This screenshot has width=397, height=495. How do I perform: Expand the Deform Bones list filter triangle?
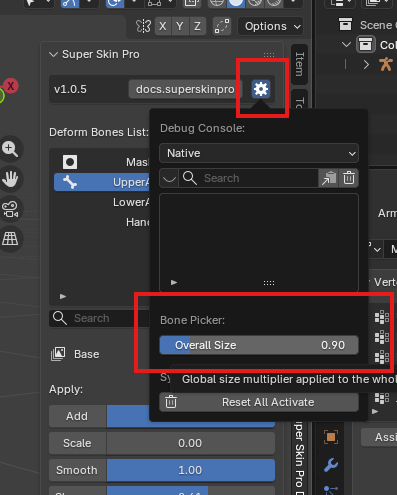click(63, 296)
